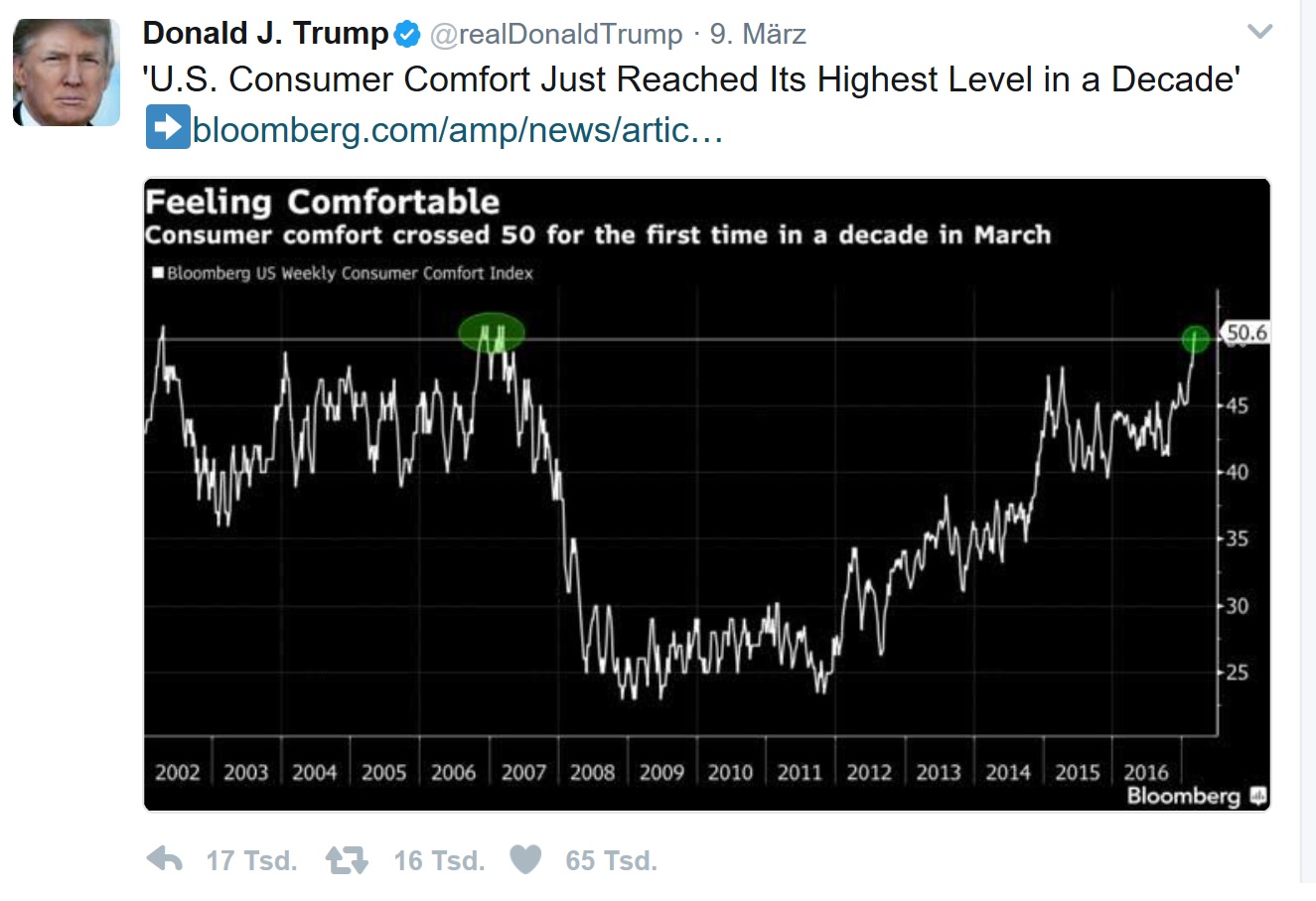Click the green dot at the chart's latest peak
1316x901 pixels.
point(1196,340)
